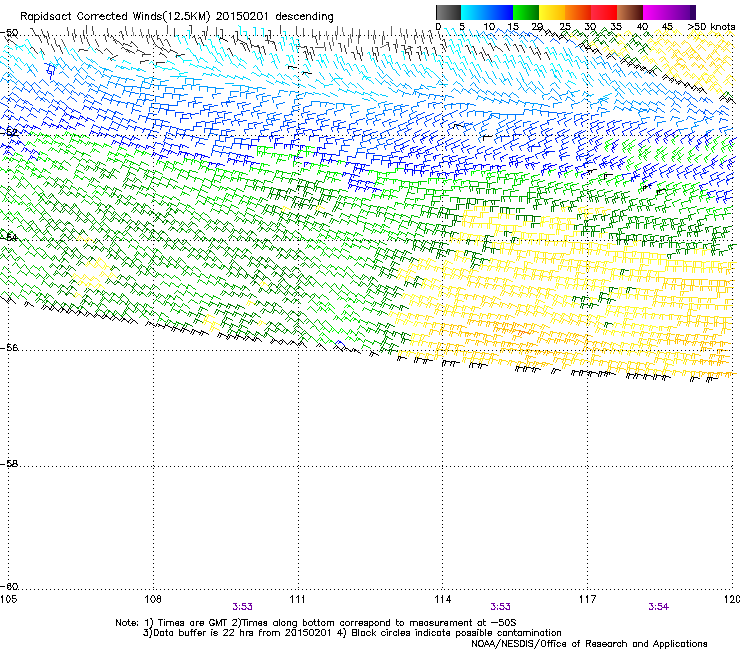Click the '117' longitude label
This screenshot has height=650, width=740.
click(588, 599)
